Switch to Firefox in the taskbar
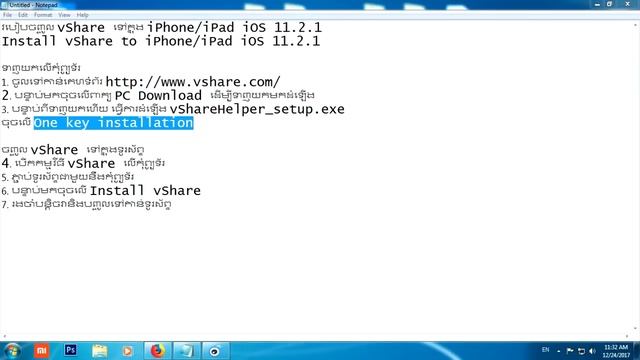This screenshot has height=360, width=640. [x=157, y=351]
